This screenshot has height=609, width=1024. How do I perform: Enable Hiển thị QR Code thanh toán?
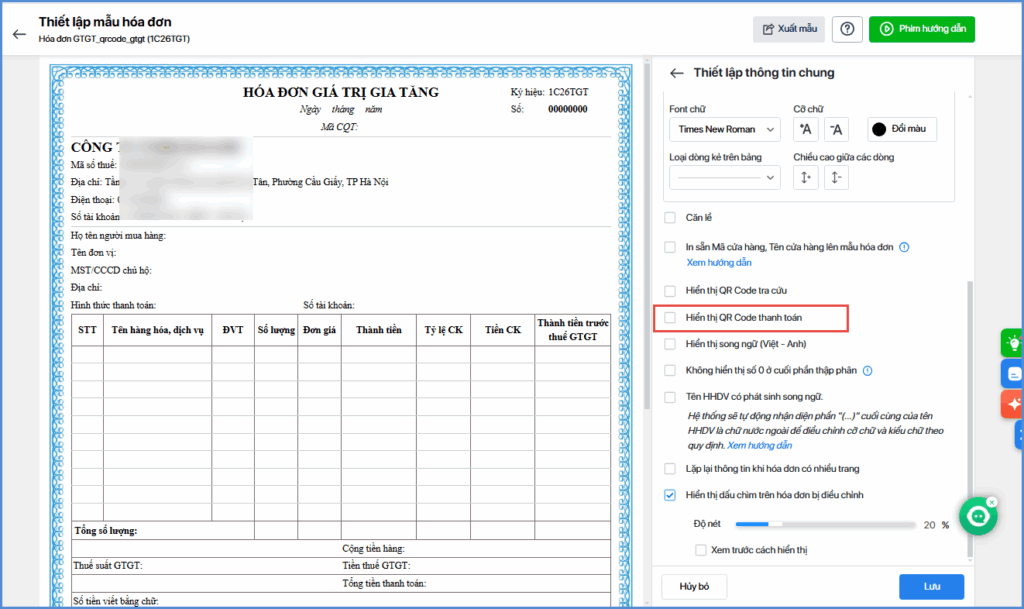coord(671,318)
